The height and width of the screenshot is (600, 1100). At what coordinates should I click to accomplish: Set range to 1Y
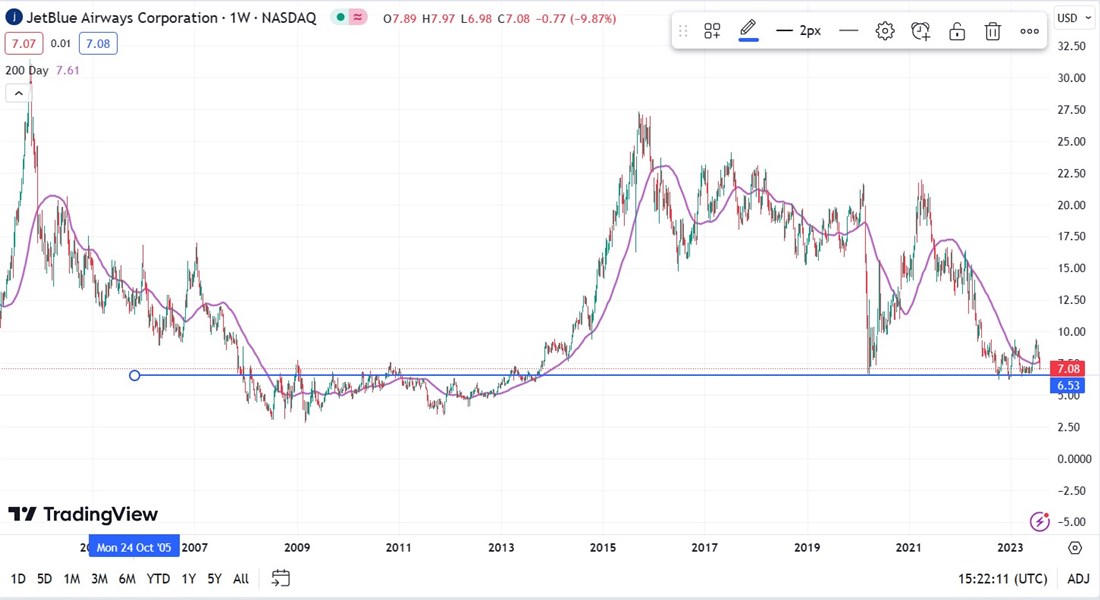pyautogui.click(x=189, y=579)
